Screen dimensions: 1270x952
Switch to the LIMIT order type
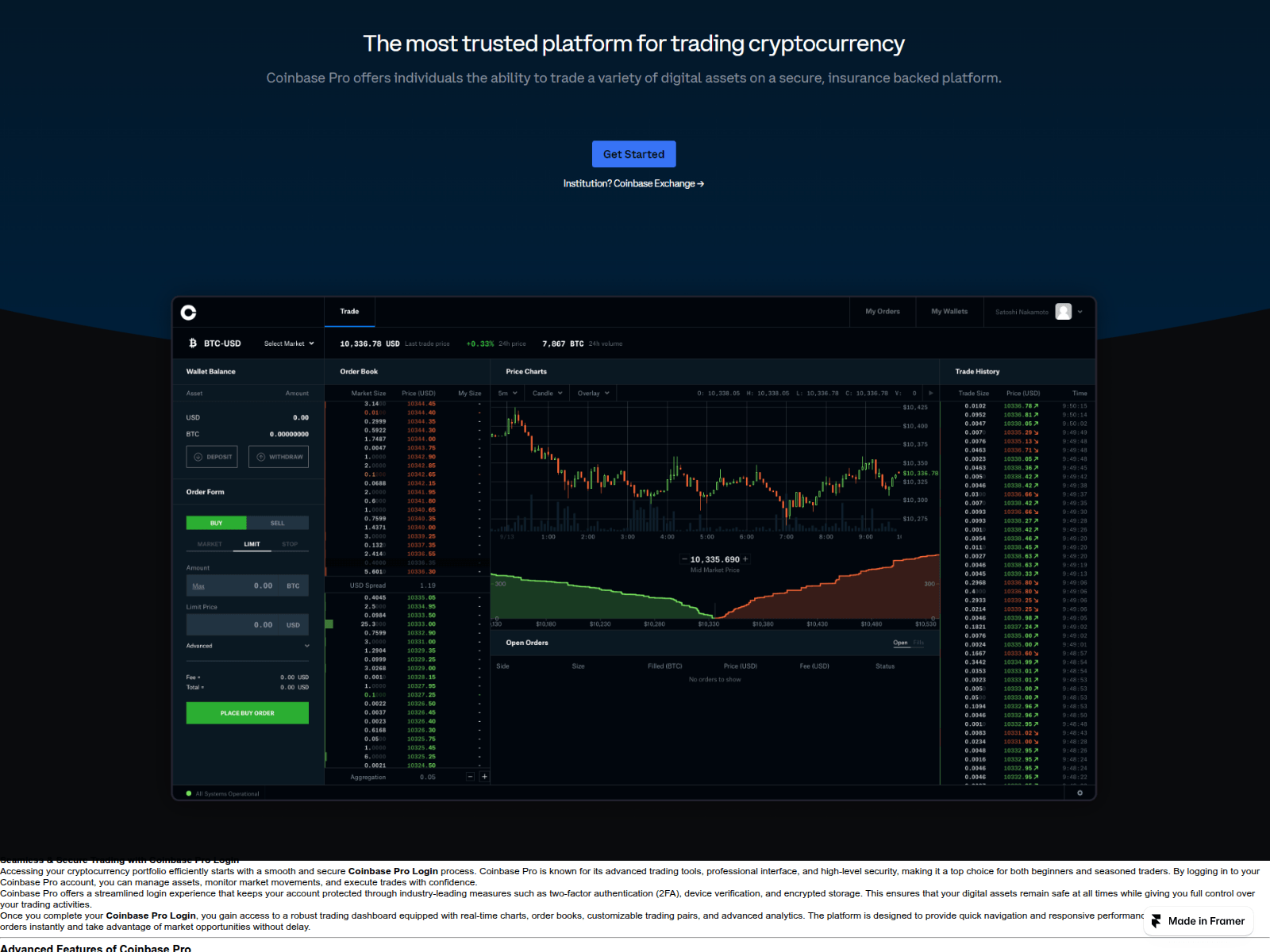pos(252,544)
